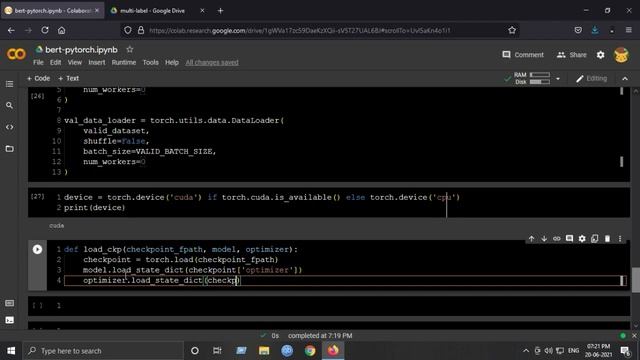The width and height of the screenshot is (640, 360).
Task: Open the browser hamburger menu
Action: click(629, 30)
